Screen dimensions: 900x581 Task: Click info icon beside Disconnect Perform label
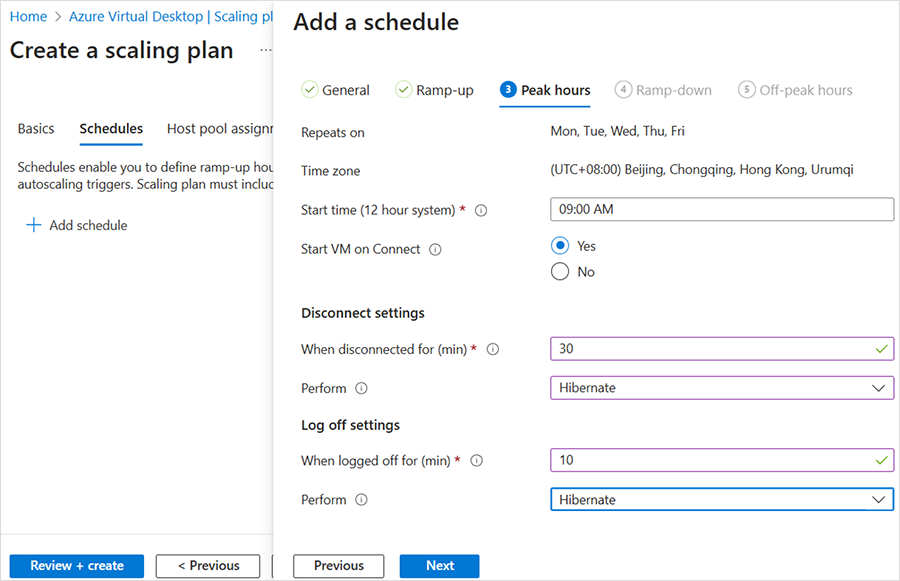[361, 388]
